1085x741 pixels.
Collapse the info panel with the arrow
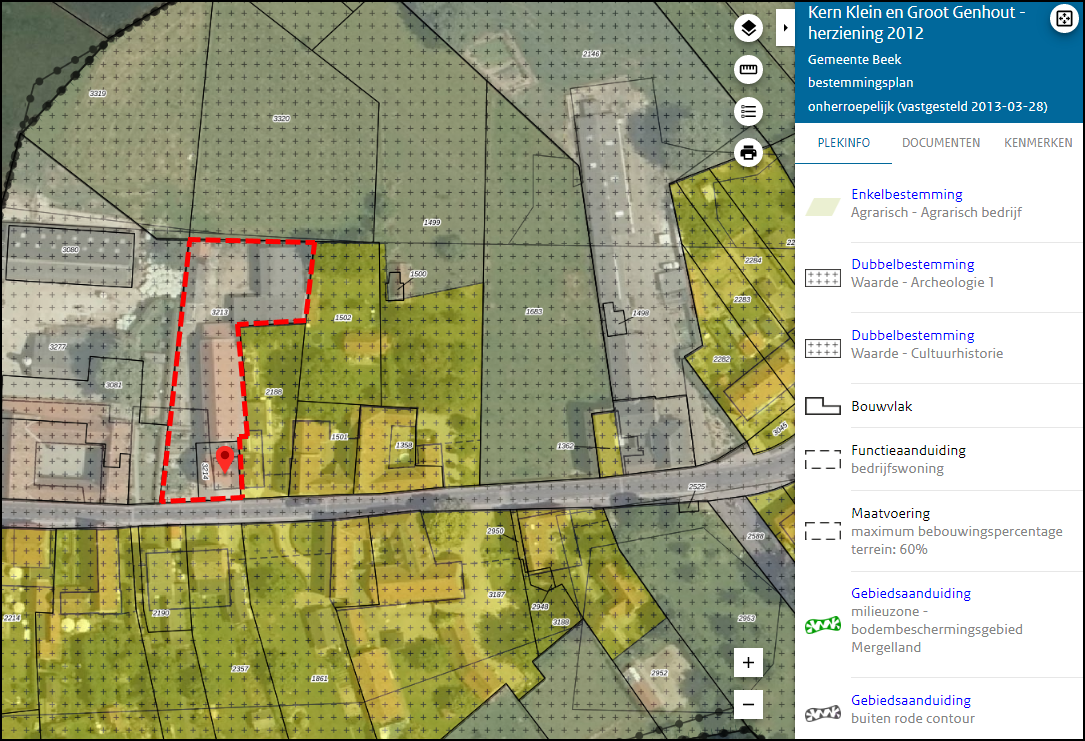click(785, 27)
